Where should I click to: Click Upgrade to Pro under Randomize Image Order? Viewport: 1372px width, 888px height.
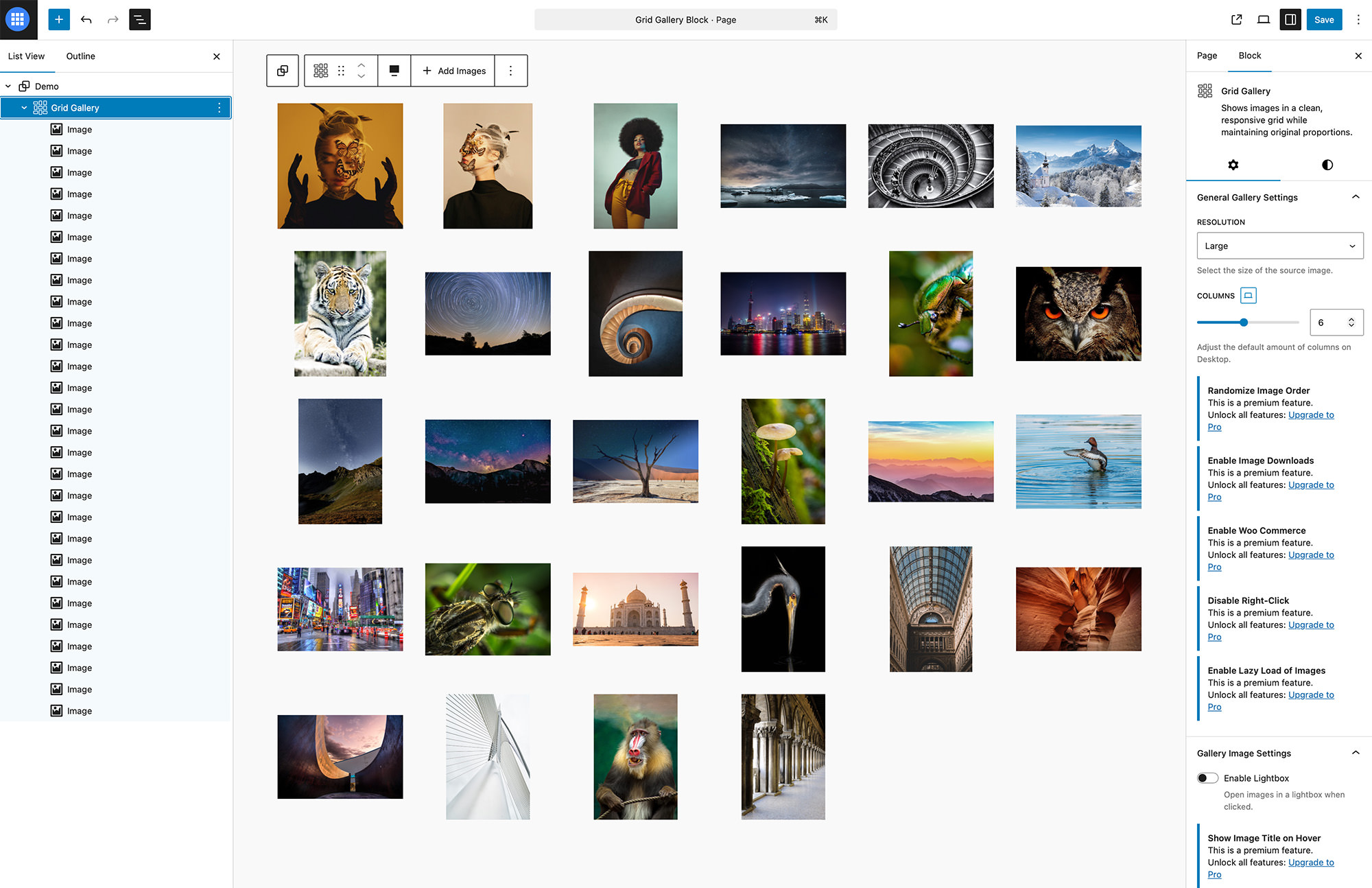coord(1311,414)
